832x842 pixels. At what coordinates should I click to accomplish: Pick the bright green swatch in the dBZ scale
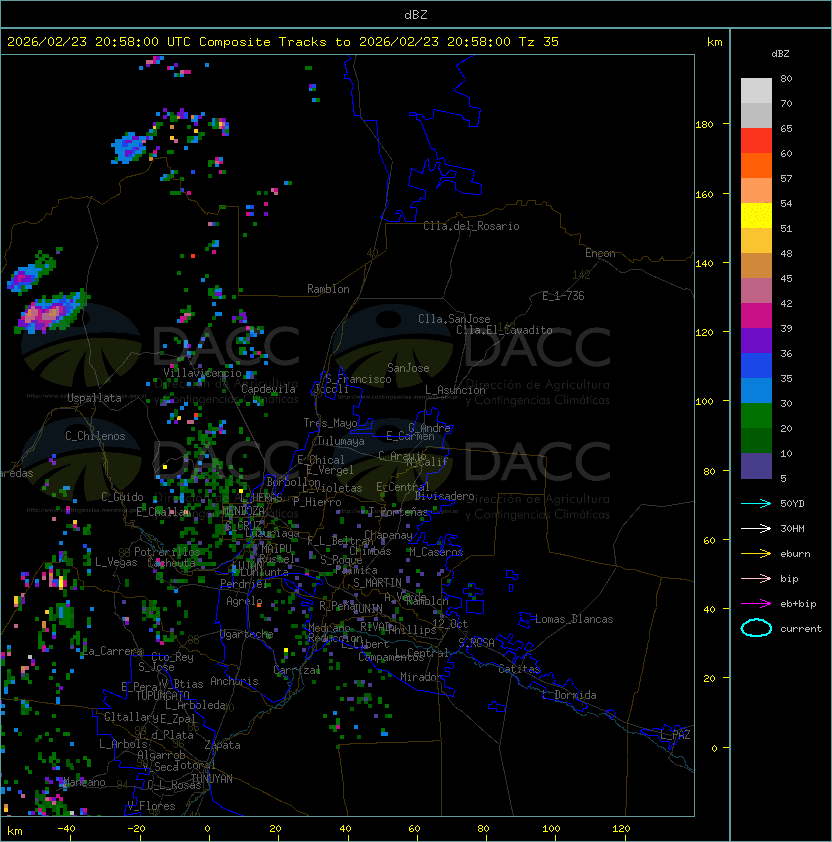coord(756,416)
